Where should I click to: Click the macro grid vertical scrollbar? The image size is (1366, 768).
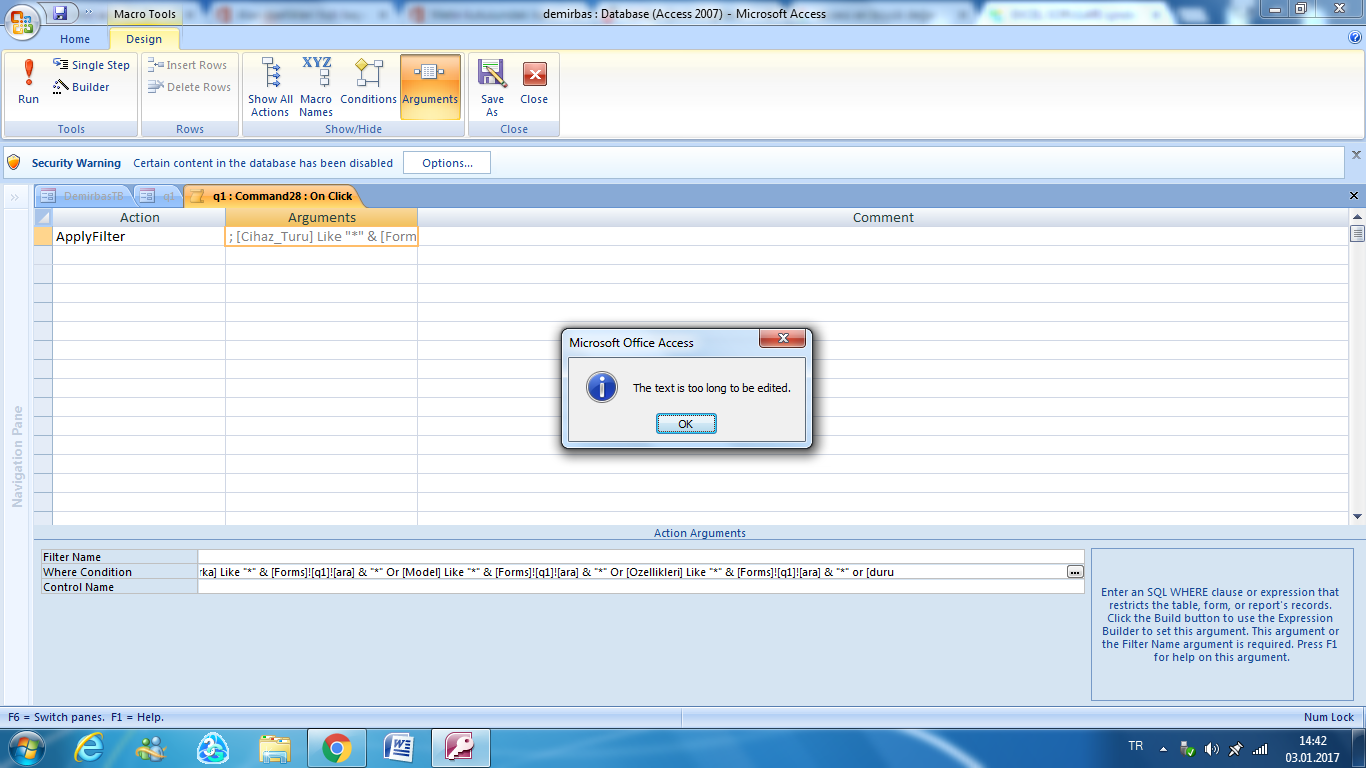pyautogui.click(x=1357, y=370)
